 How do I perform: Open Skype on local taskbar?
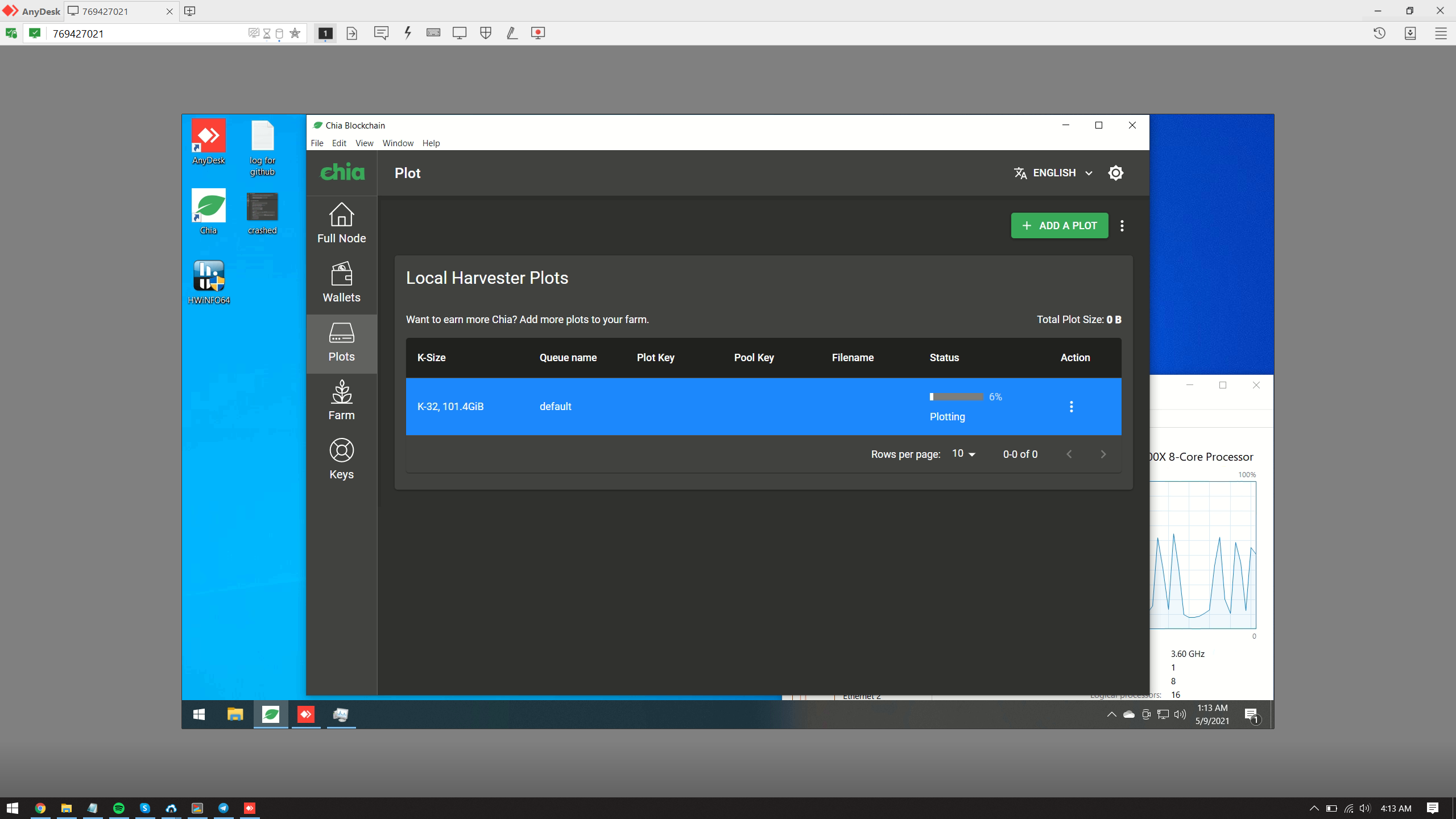click(144, 808)
